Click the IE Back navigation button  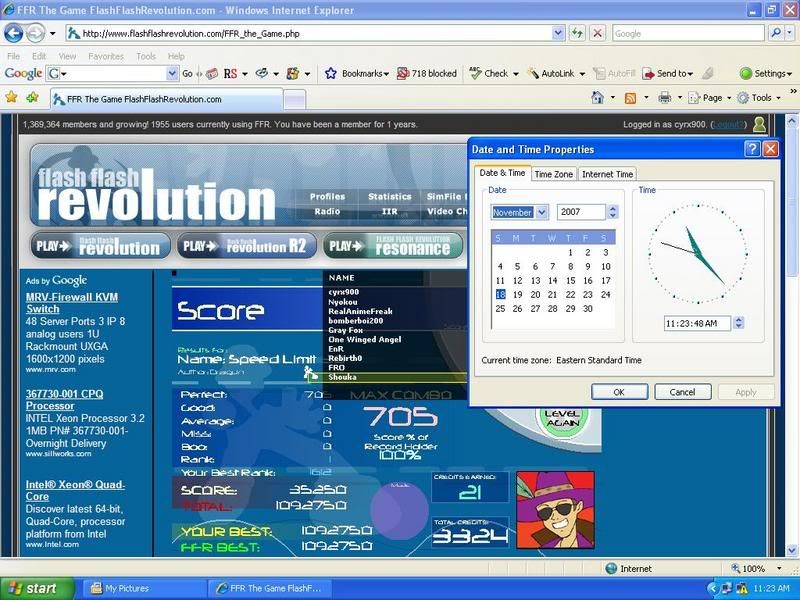14,33
